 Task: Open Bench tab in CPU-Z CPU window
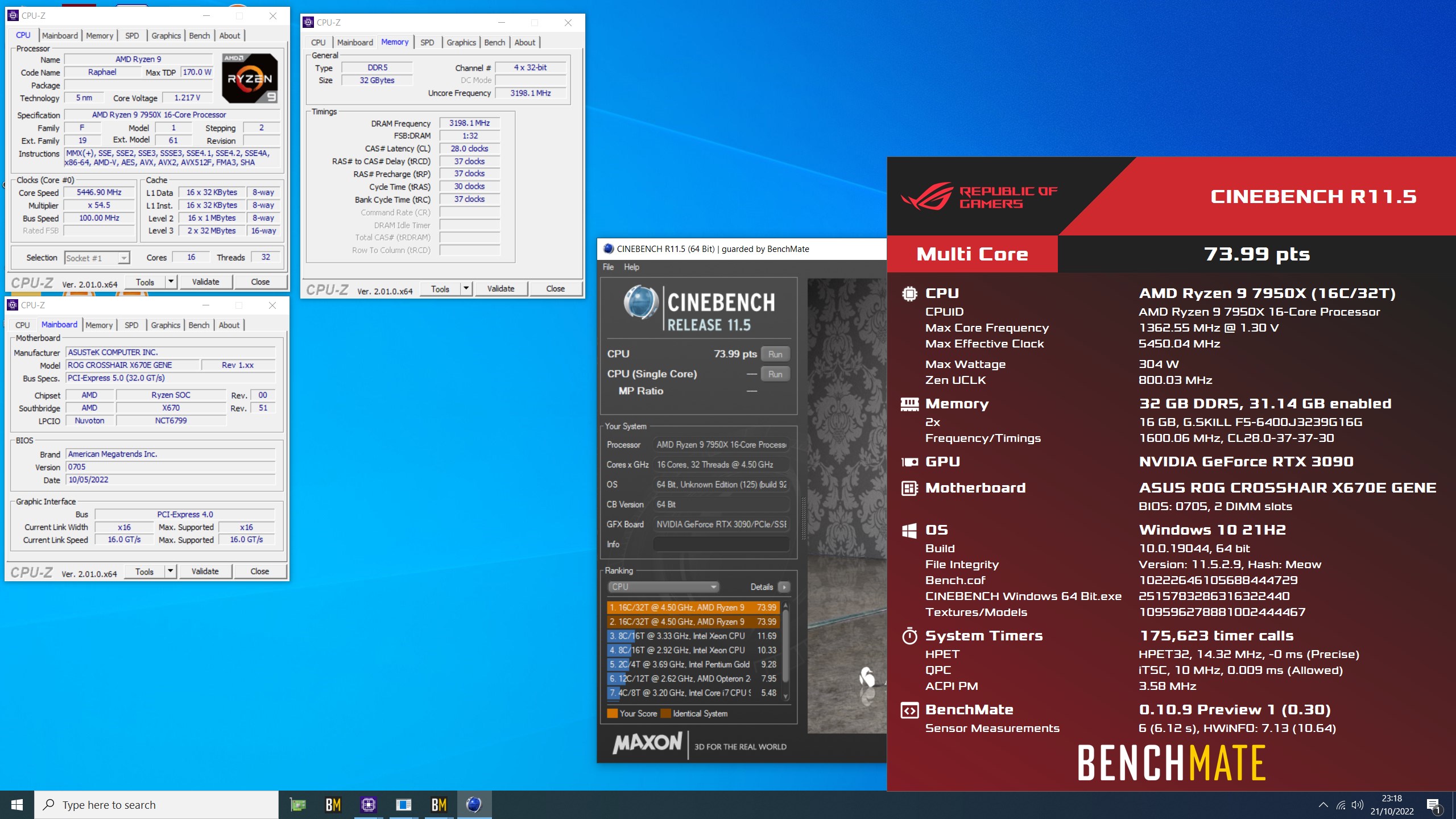(200, 35)
